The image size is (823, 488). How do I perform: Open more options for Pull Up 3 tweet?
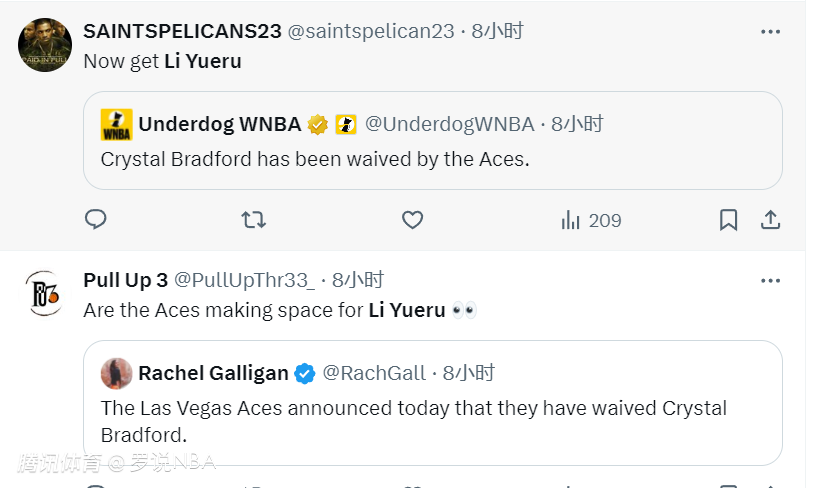[770, 281]
